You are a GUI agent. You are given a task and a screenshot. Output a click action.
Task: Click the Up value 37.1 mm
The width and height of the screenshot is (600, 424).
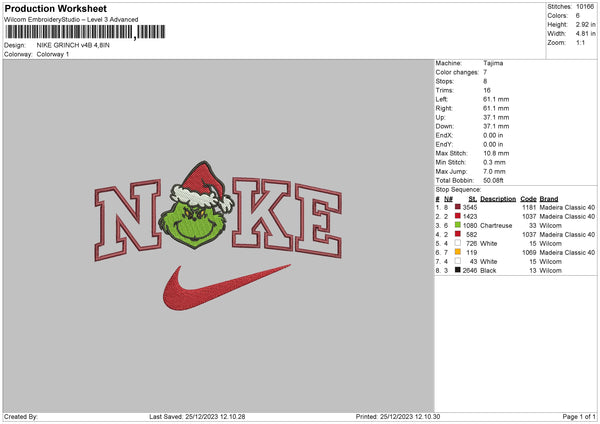pyautogui.click(x=496, y=117)
